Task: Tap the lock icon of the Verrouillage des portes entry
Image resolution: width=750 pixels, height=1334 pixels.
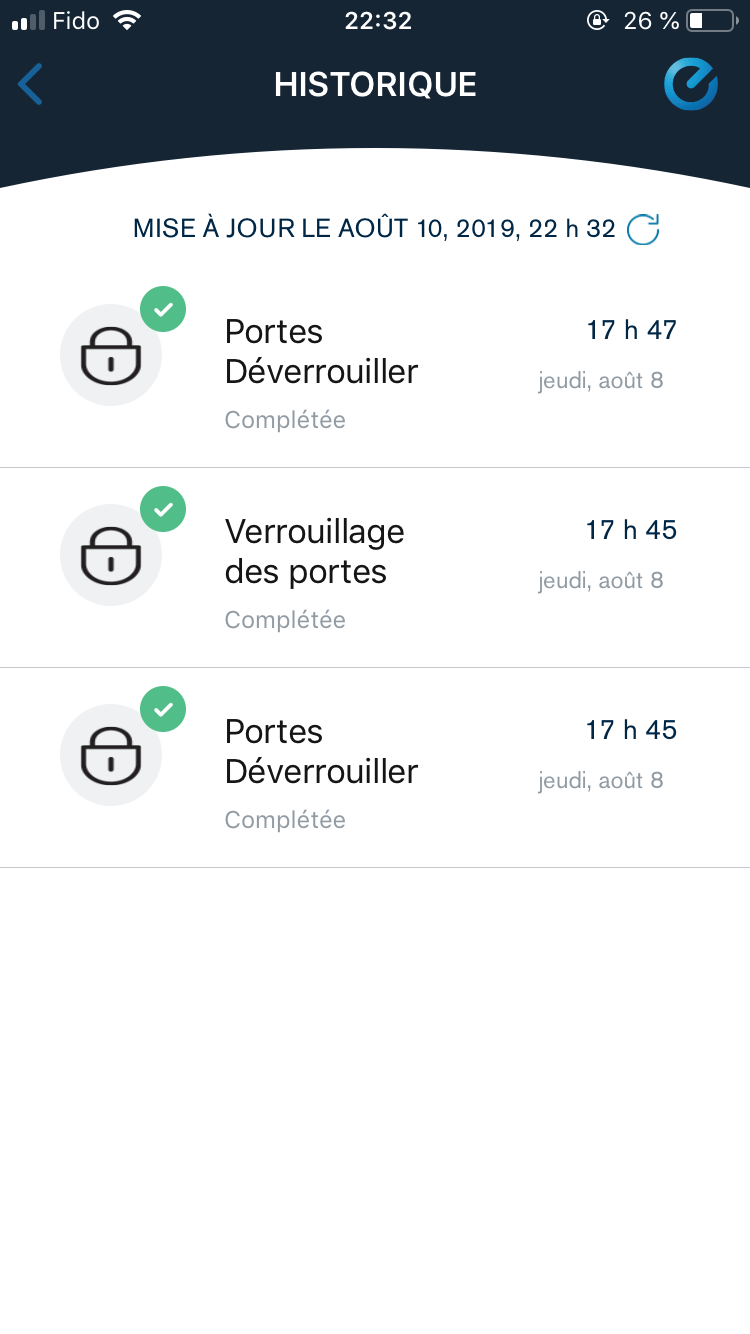Action: click(111, 555)
